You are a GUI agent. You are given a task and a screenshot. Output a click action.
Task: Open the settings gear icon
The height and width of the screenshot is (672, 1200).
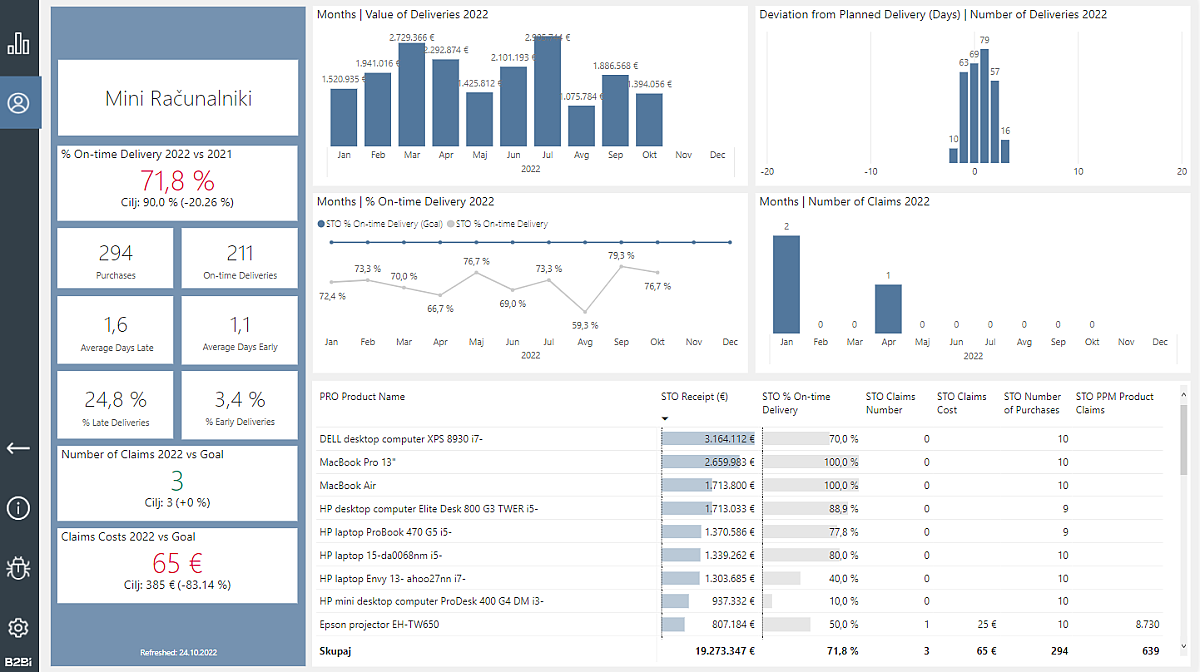(20, 628)
